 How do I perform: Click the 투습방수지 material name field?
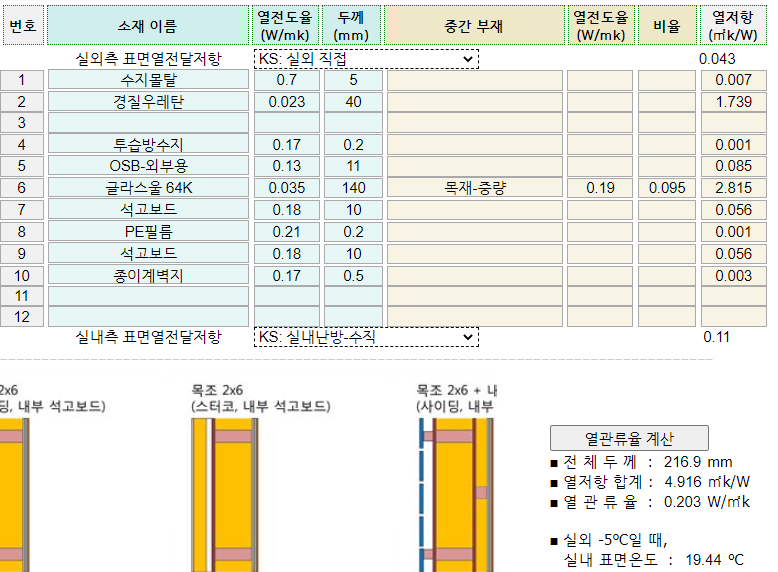148,145
